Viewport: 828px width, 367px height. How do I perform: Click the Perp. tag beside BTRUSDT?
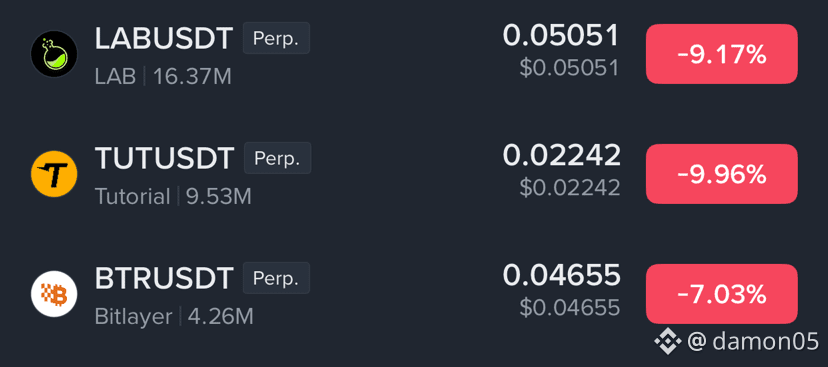coord(276,278)
